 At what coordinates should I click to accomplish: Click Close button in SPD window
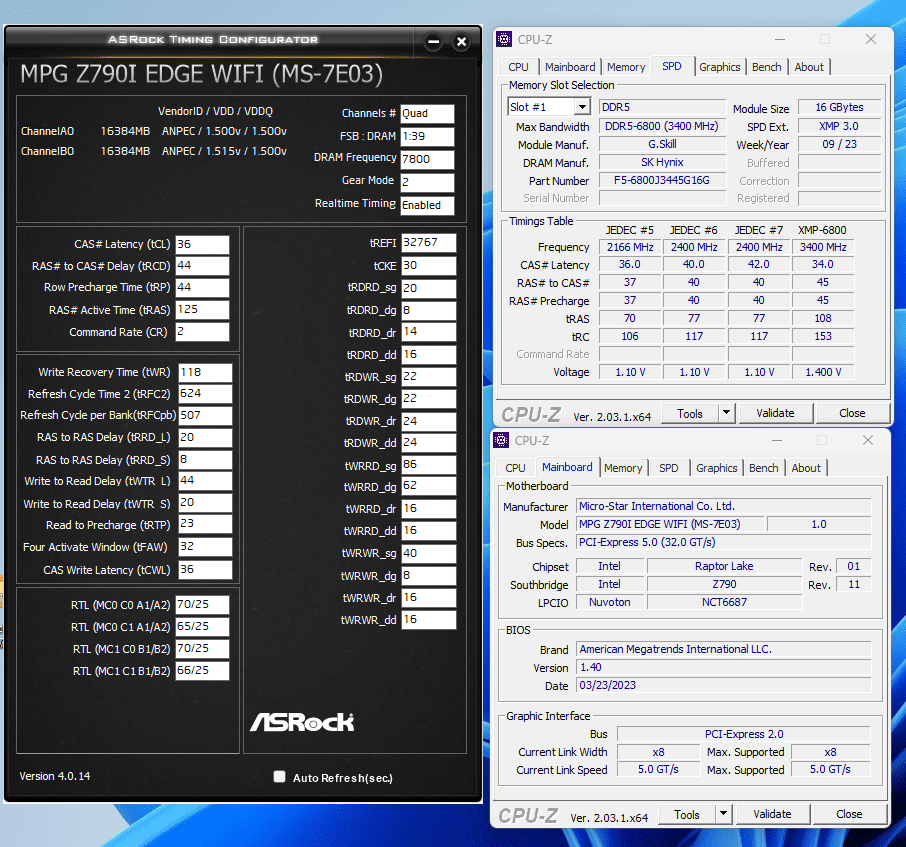tap(852, 413)
